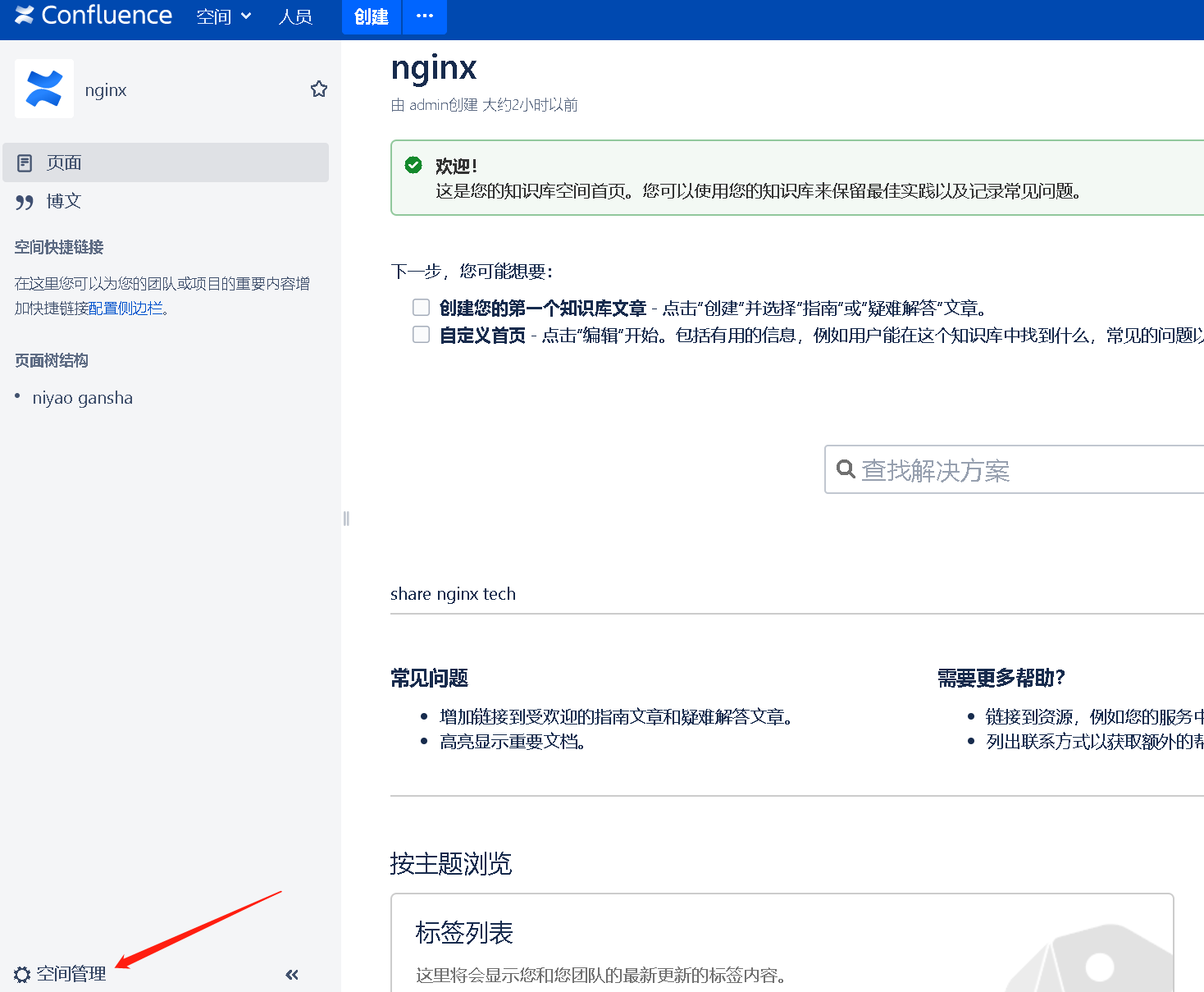
Task: Click the space tools gear icon
Action: point(22,975)
